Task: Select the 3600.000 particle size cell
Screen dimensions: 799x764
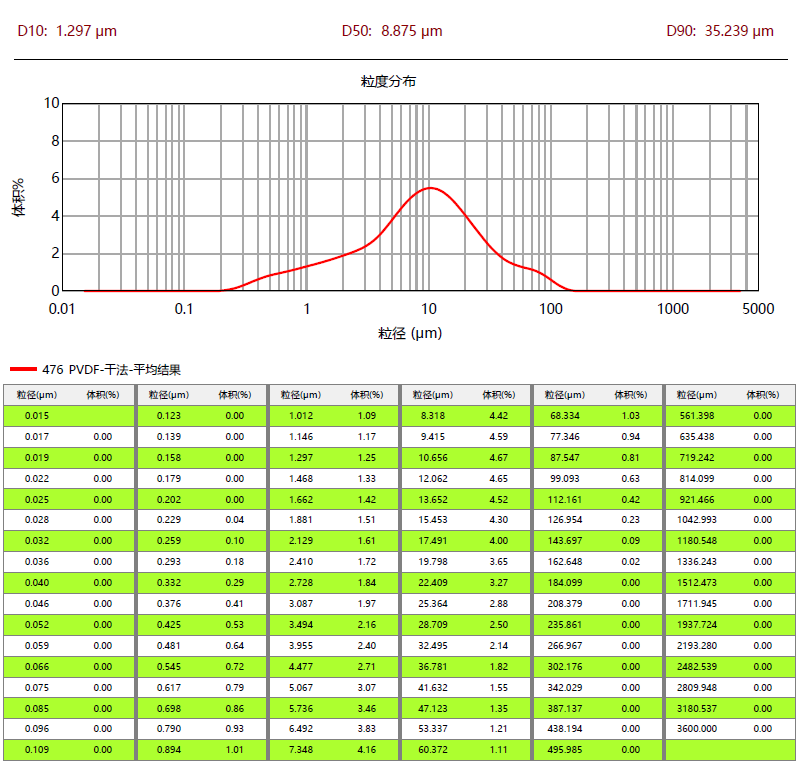Action: [x=695, y=730]
